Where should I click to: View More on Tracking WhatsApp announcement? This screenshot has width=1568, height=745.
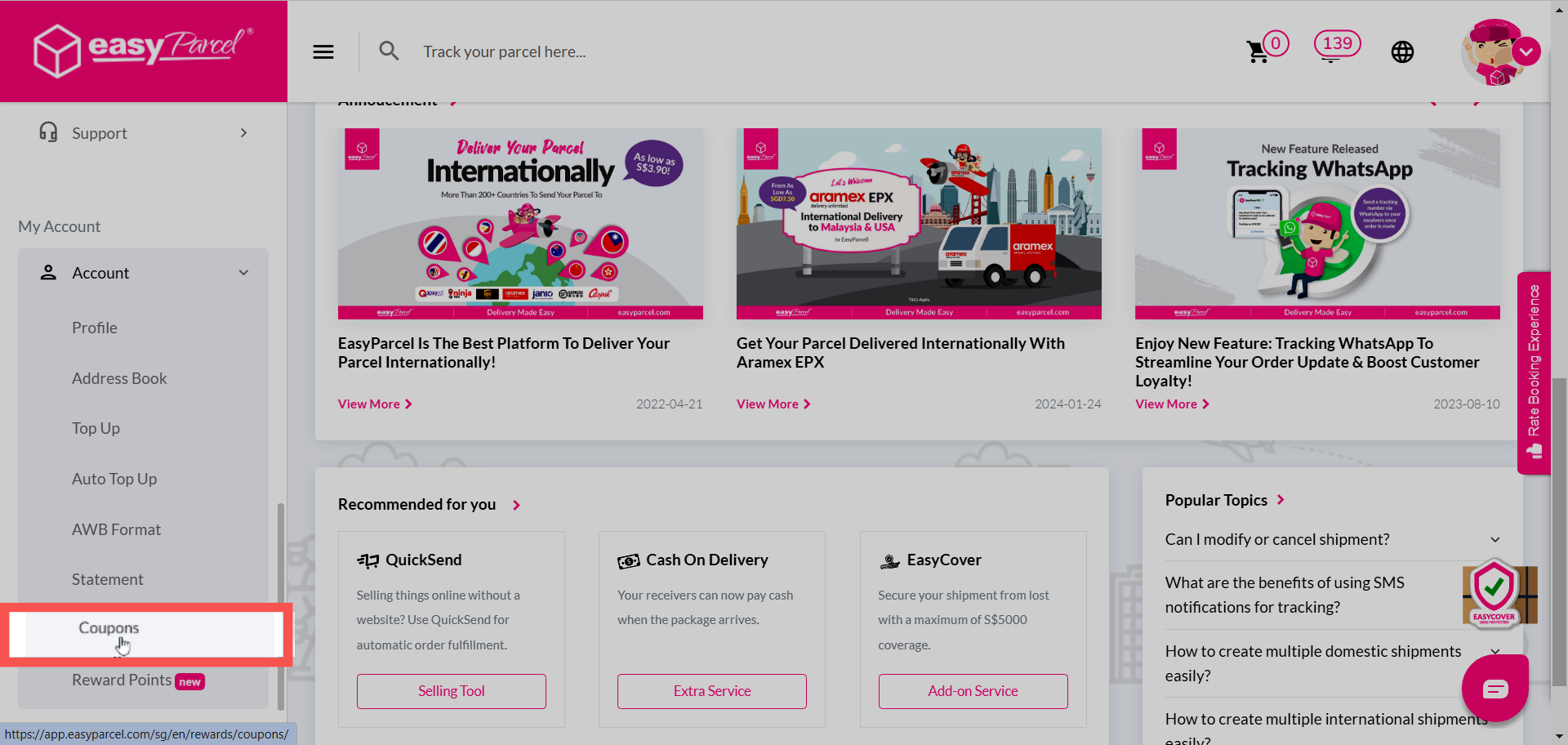click(1172, 404)
